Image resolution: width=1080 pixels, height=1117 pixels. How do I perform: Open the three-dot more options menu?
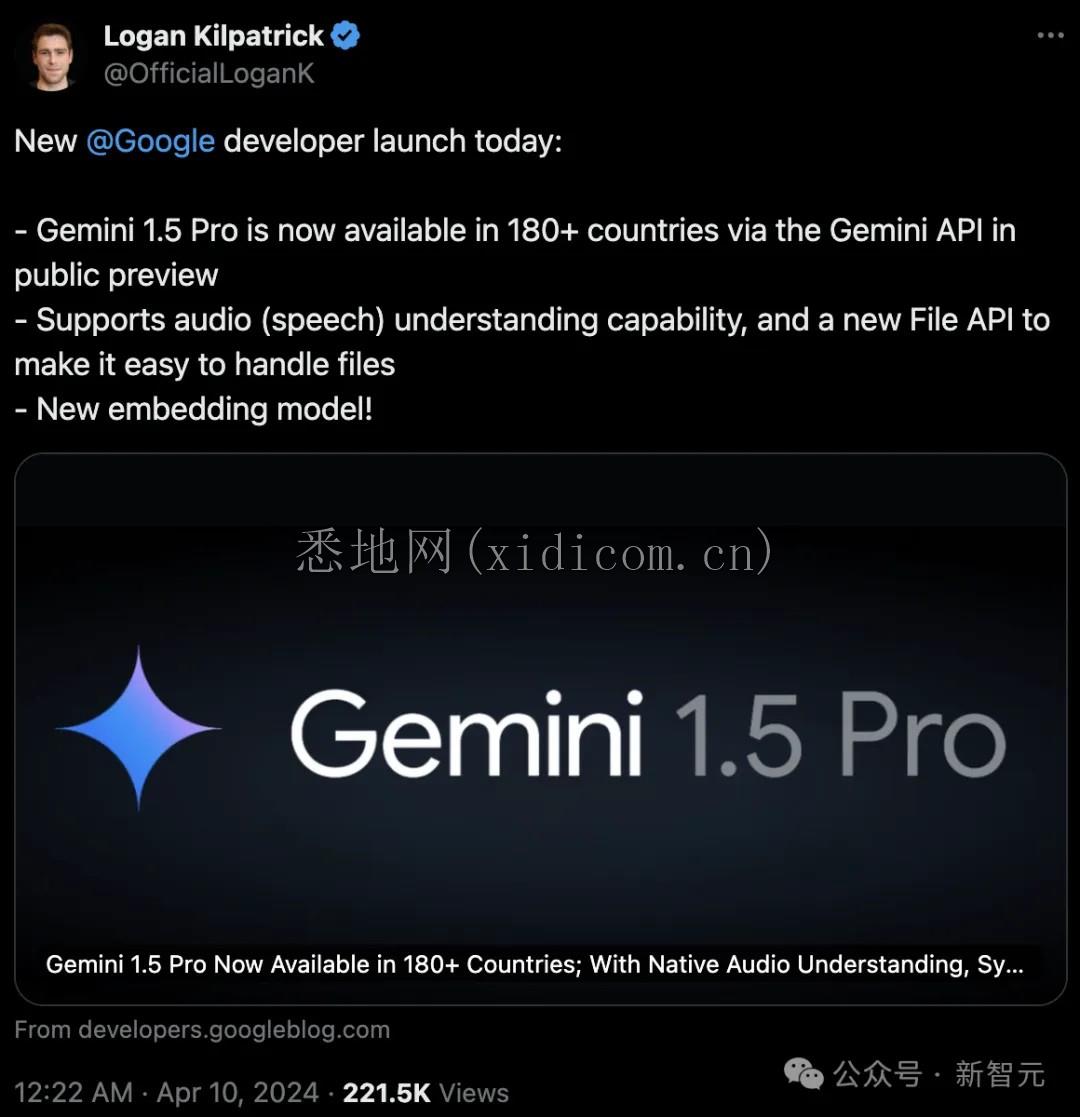(x=1050, y=35)
